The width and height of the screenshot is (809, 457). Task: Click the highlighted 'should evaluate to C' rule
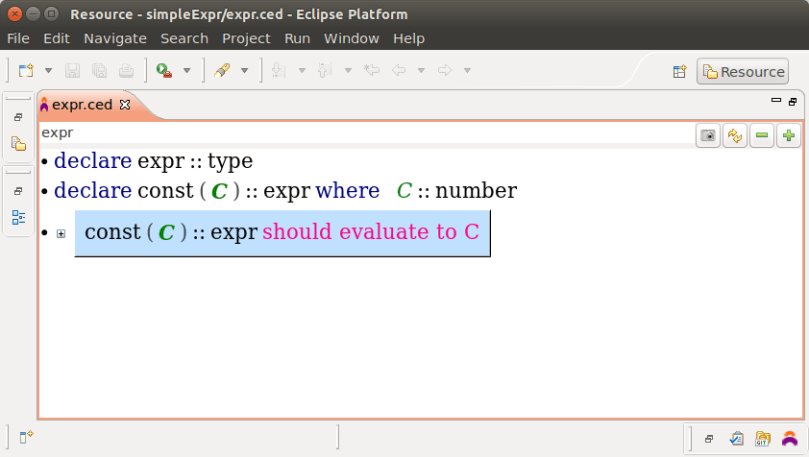[371, 232]
